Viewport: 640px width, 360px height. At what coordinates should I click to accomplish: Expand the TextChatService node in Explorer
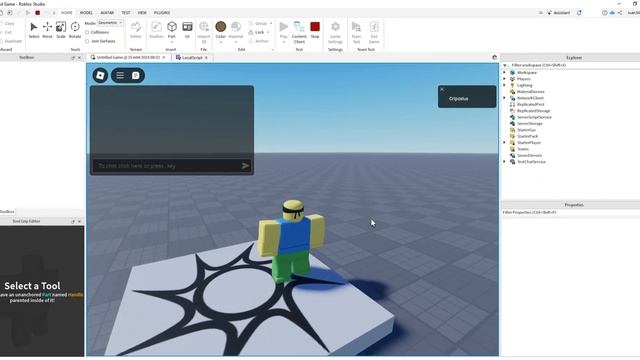504,162
